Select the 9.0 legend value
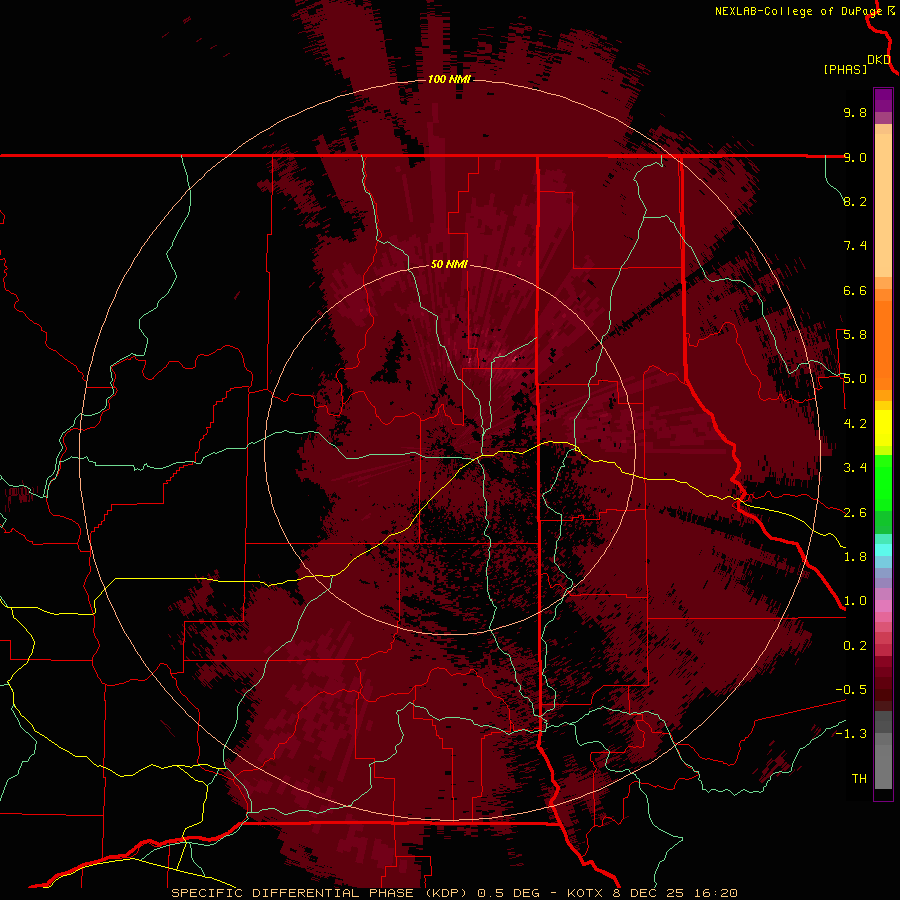 click(x=855, y=157)
